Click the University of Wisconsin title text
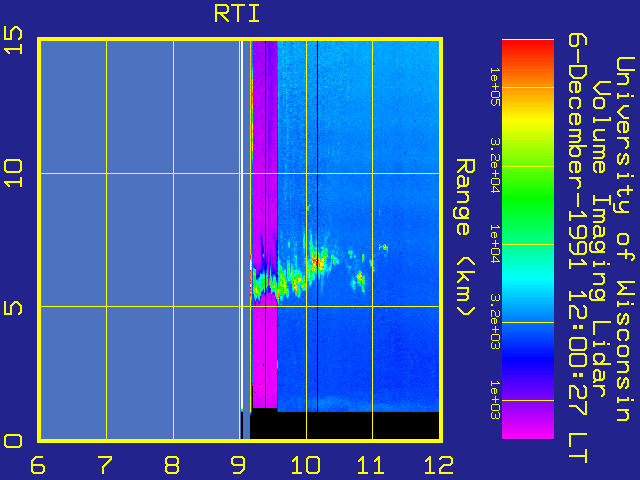The image size is (640, 480). coord(624,239)
